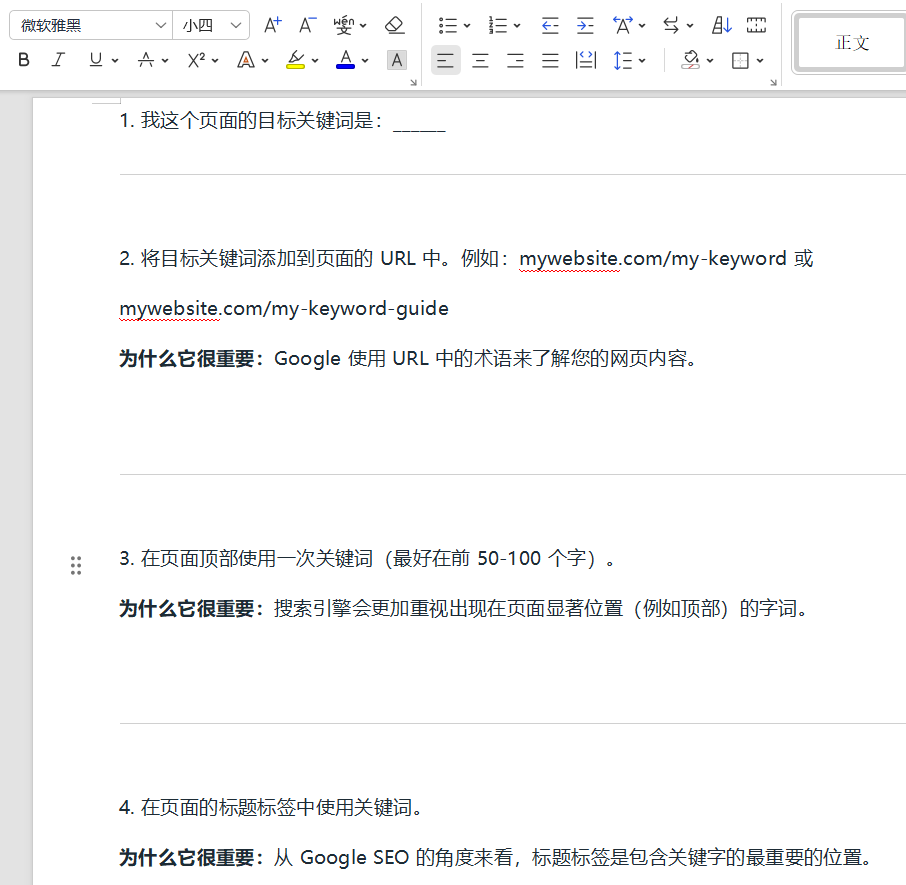Click the increase font size icon

(x=273, y=25)
